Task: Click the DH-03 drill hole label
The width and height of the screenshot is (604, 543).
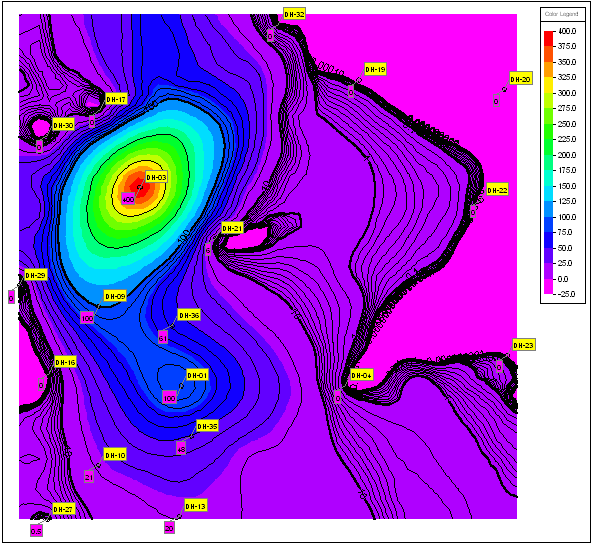Action: 156,177
